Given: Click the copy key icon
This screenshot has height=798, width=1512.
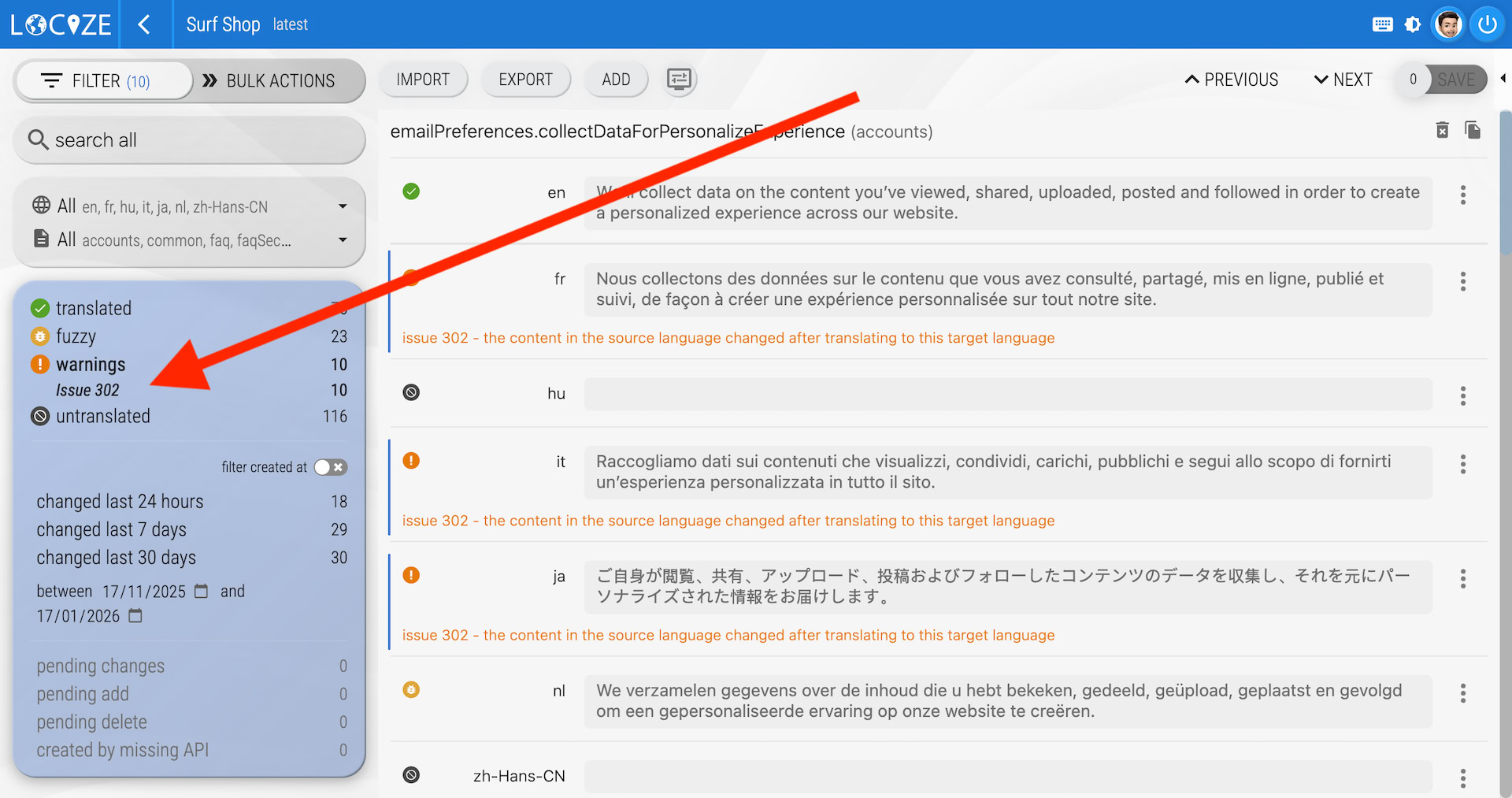Looking at the screenshot, I should tap(1472, 130).
